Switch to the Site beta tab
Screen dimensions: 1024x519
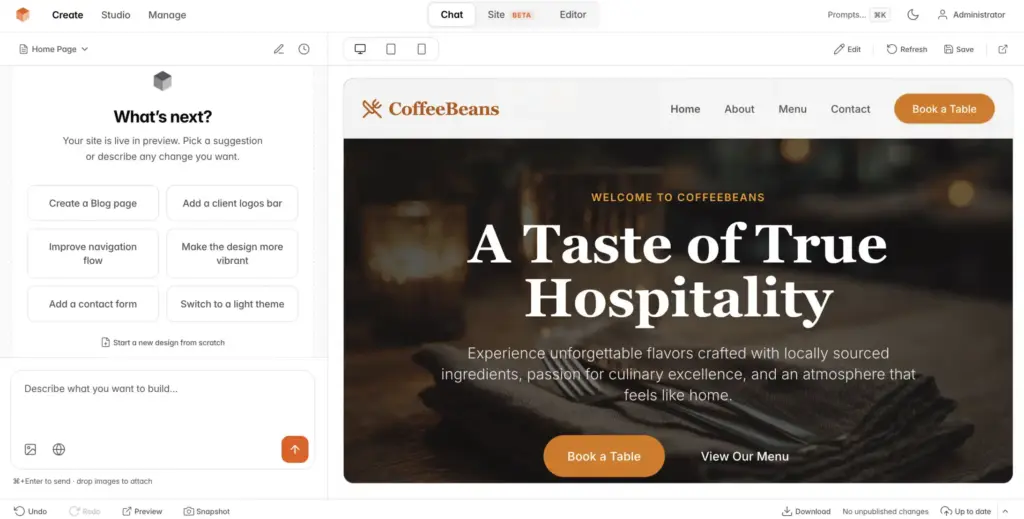[510, 14]
